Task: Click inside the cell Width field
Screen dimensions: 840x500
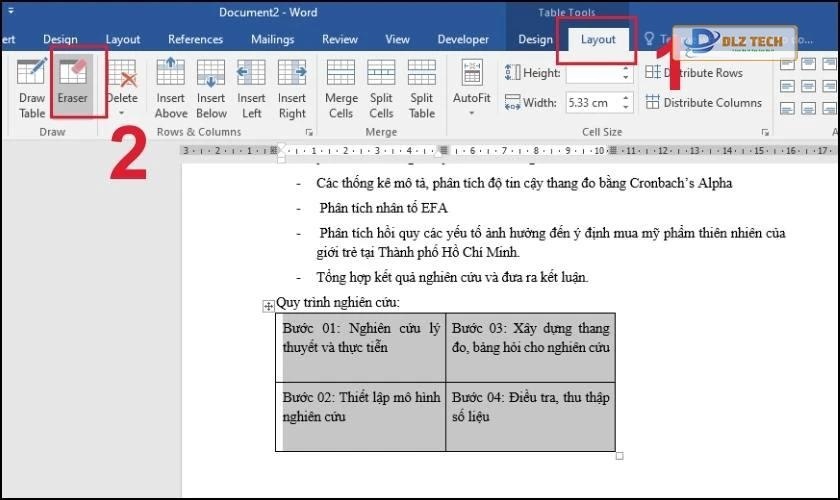Action: [x=590, y=102]
